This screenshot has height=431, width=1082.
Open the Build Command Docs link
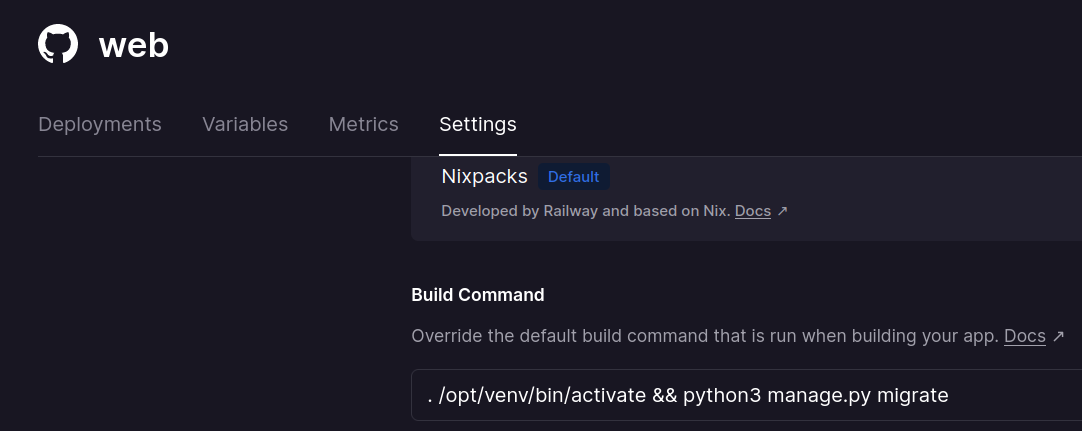click(1025, 337)
